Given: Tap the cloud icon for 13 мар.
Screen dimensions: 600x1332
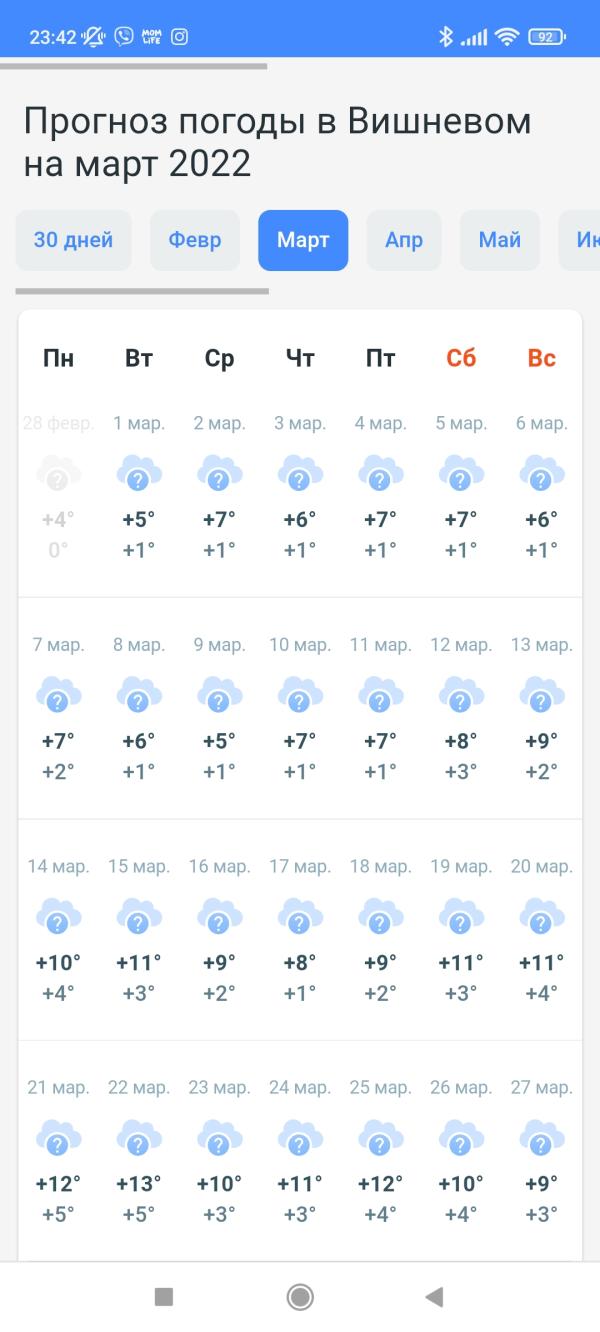Looking at the screenshot, I should [541, 694].
